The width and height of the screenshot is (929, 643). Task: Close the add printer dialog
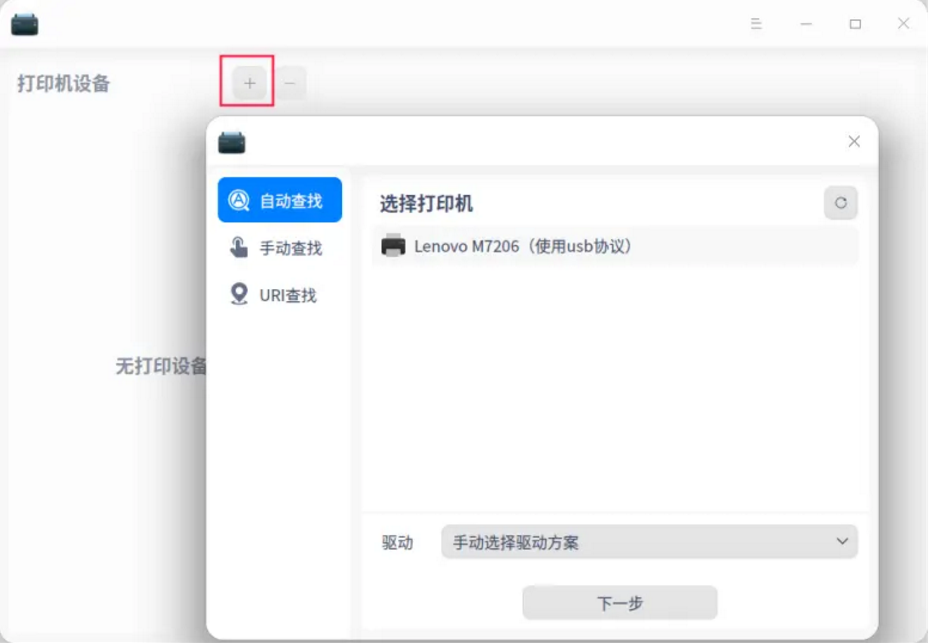(x=854, y=142)
